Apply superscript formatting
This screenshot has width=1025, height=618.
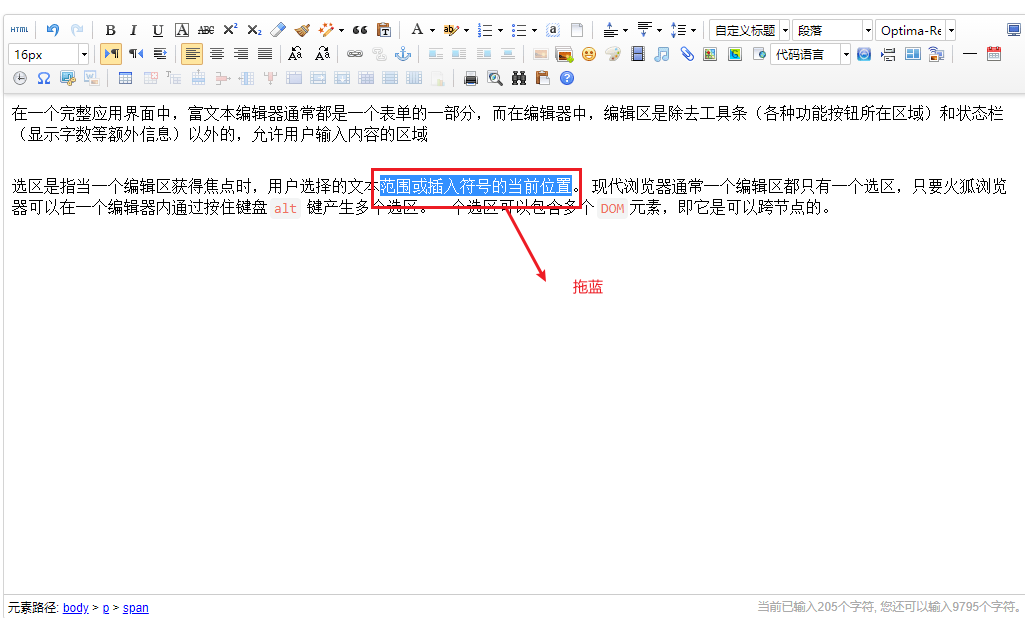(x=230, y=30)
